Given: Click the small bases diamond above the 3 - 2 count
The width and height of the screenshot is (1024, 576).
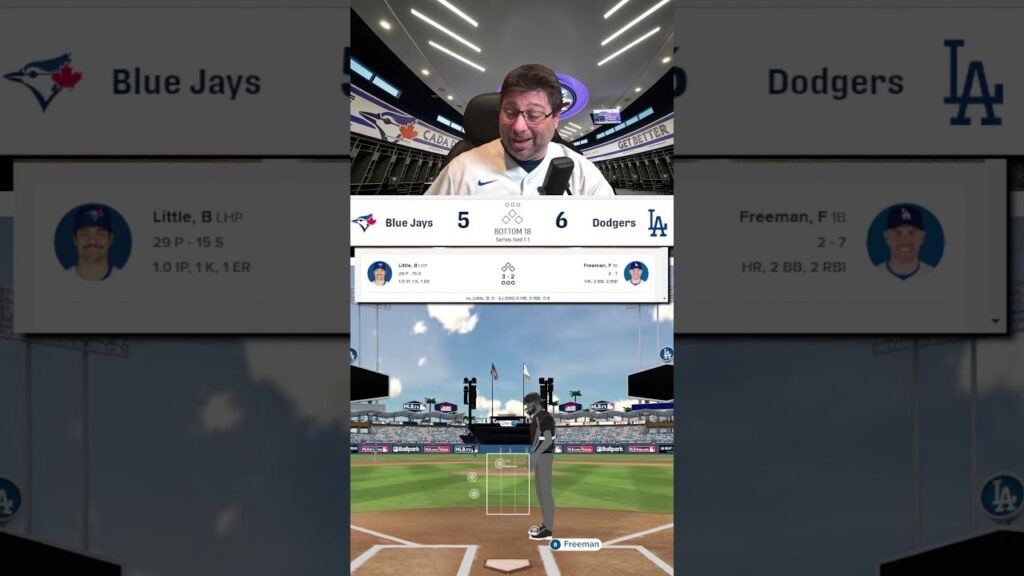Looking at the screenshot, I should click(508, 267).
